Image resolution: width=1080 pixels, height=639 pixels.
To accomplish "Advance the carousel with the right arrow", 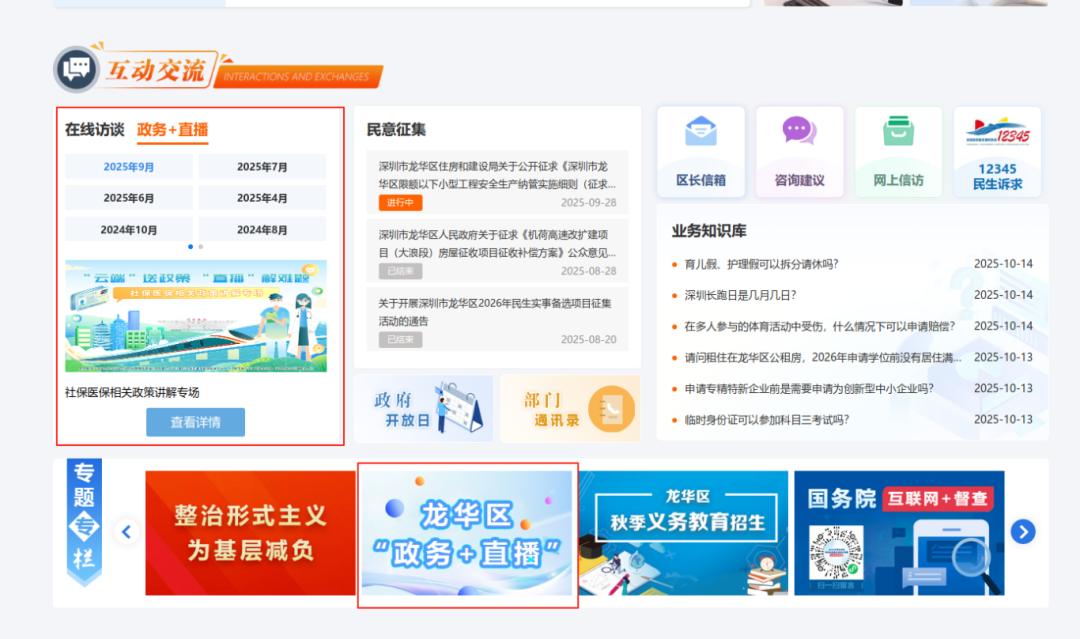I will (1022, 531).
